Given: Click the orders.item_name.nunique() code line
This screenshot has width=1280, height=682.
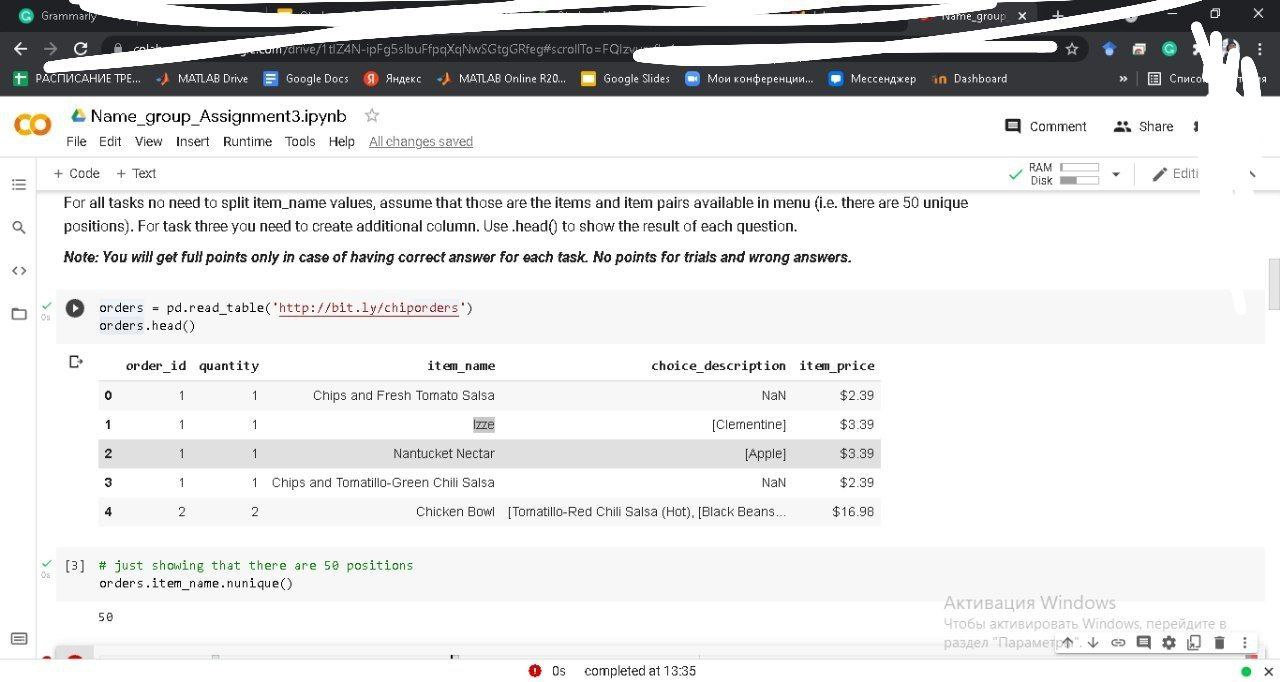Looking at the screenshot, I should (196, 584).
